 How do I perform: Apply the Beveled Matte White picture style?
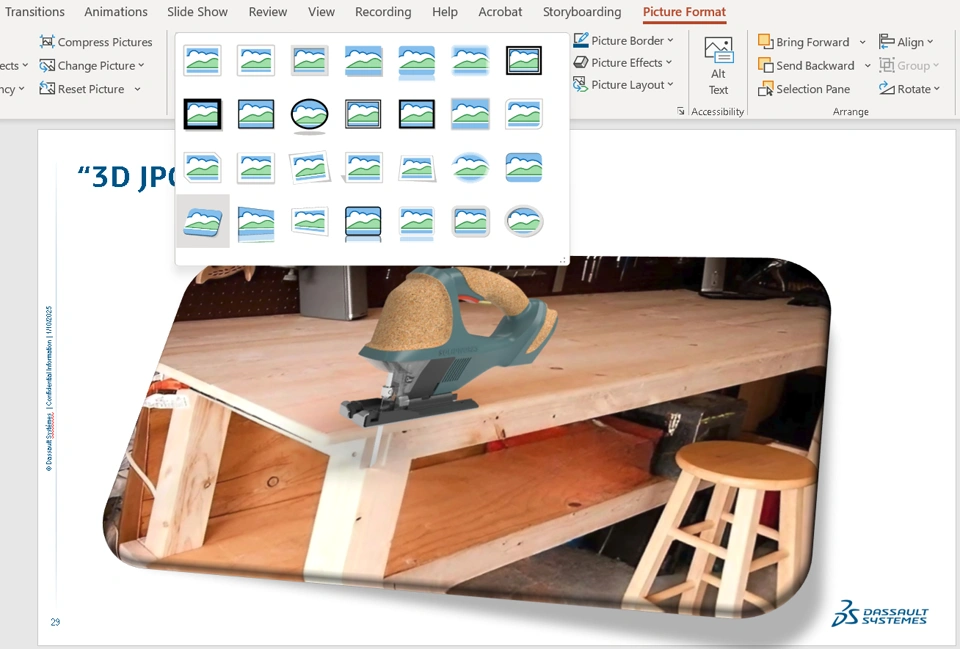click(256, 60)
